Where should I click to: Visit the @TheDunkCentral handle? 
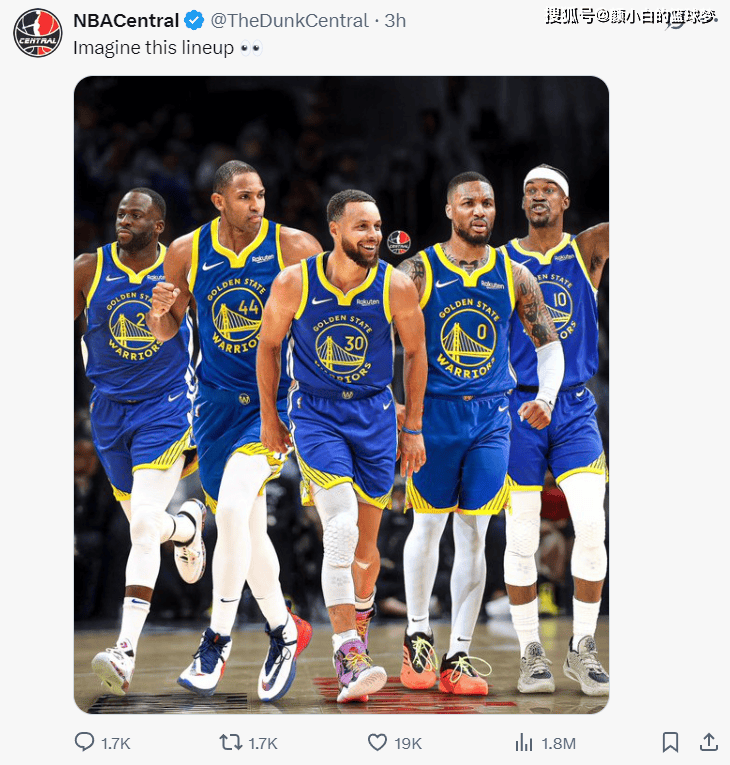(289, 20)
